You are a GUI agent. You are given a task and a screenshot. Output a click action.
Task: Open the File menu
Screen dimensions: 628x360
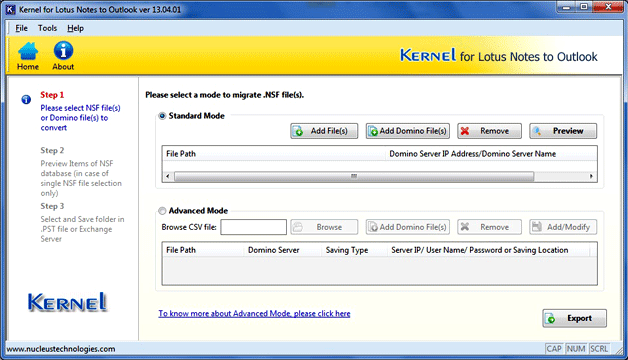click(21, 28)
